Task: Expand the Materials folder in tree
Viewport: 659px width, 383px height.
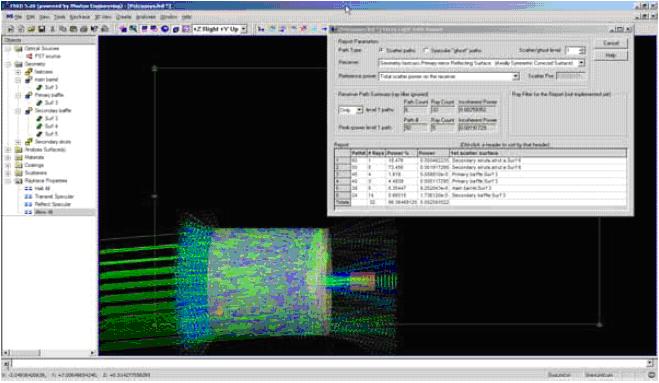Action: pyautogui.click(x=8, y=157)
